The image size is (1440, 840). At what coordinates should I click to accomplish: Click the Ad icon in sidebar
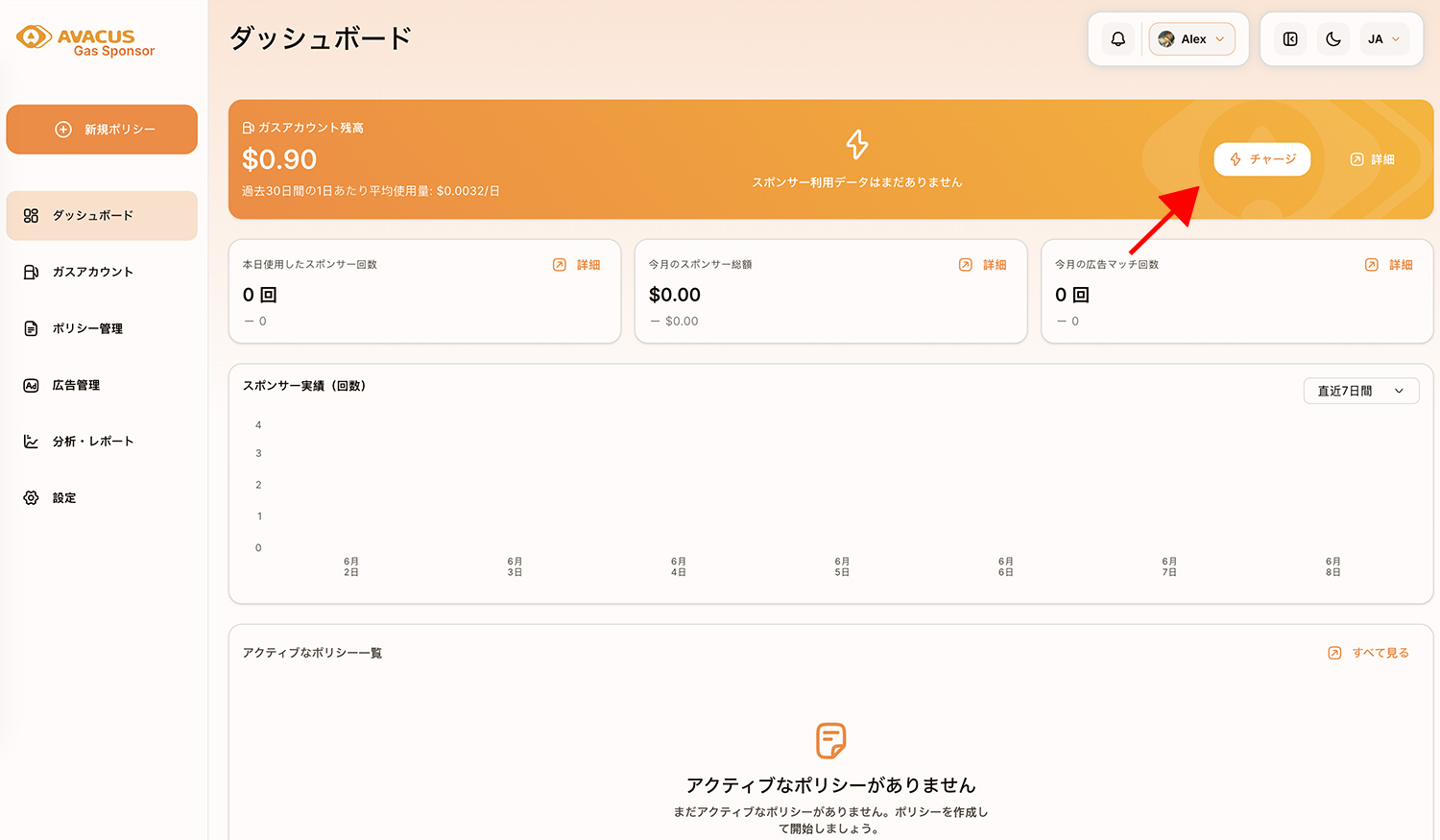coord(31,385)
